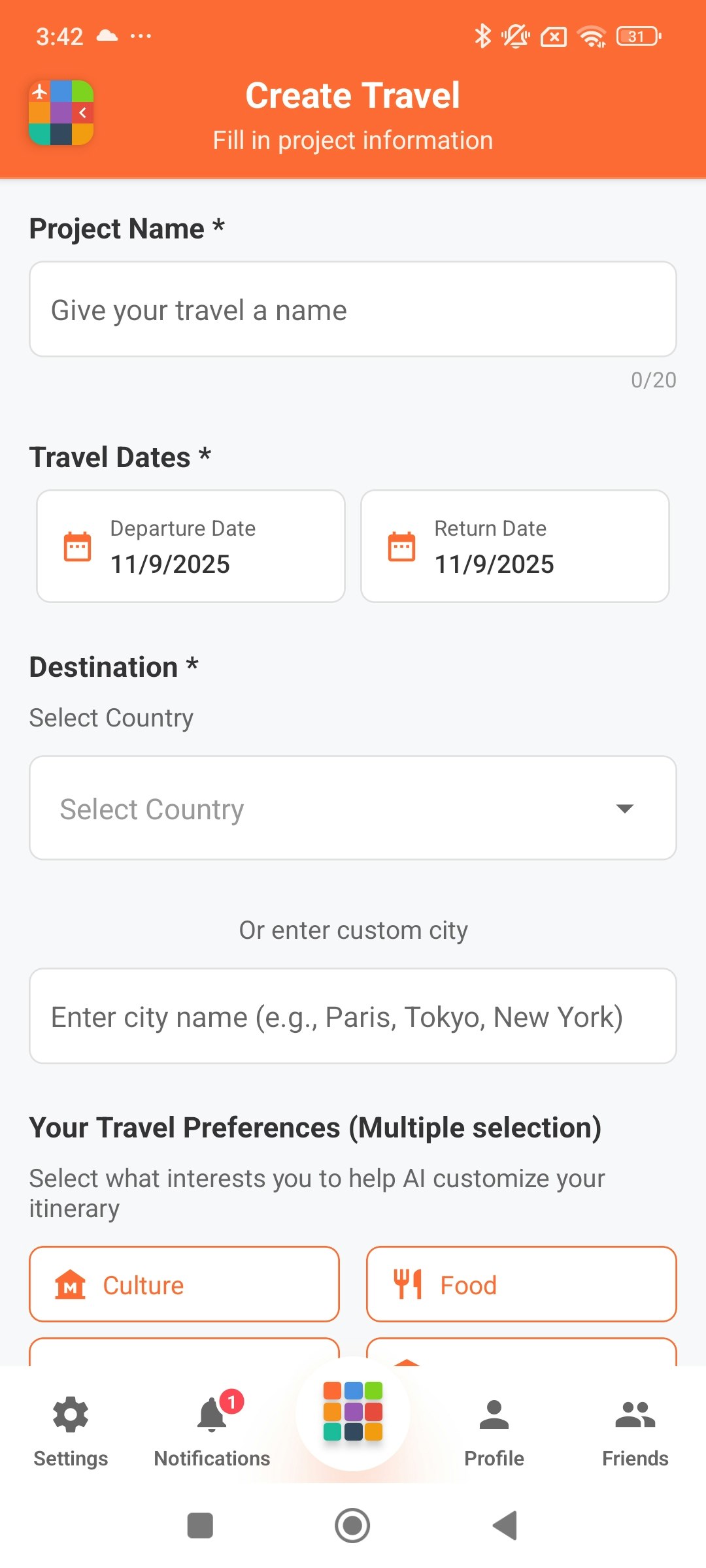
Task: Open the Departure Date picker field
Action: tap(191, 546)
